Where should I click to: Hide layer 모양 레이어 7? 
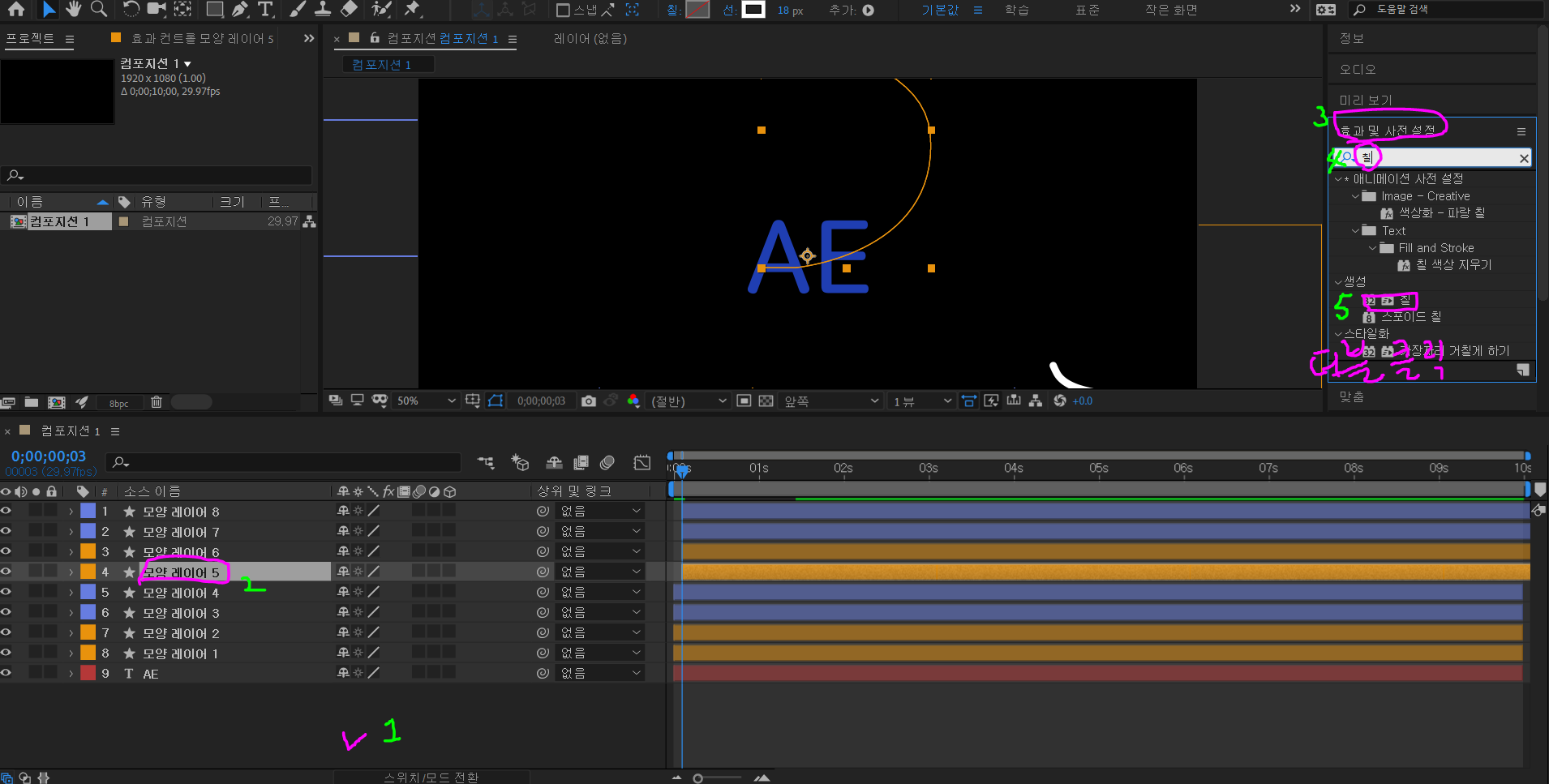(x=6, y=531)
